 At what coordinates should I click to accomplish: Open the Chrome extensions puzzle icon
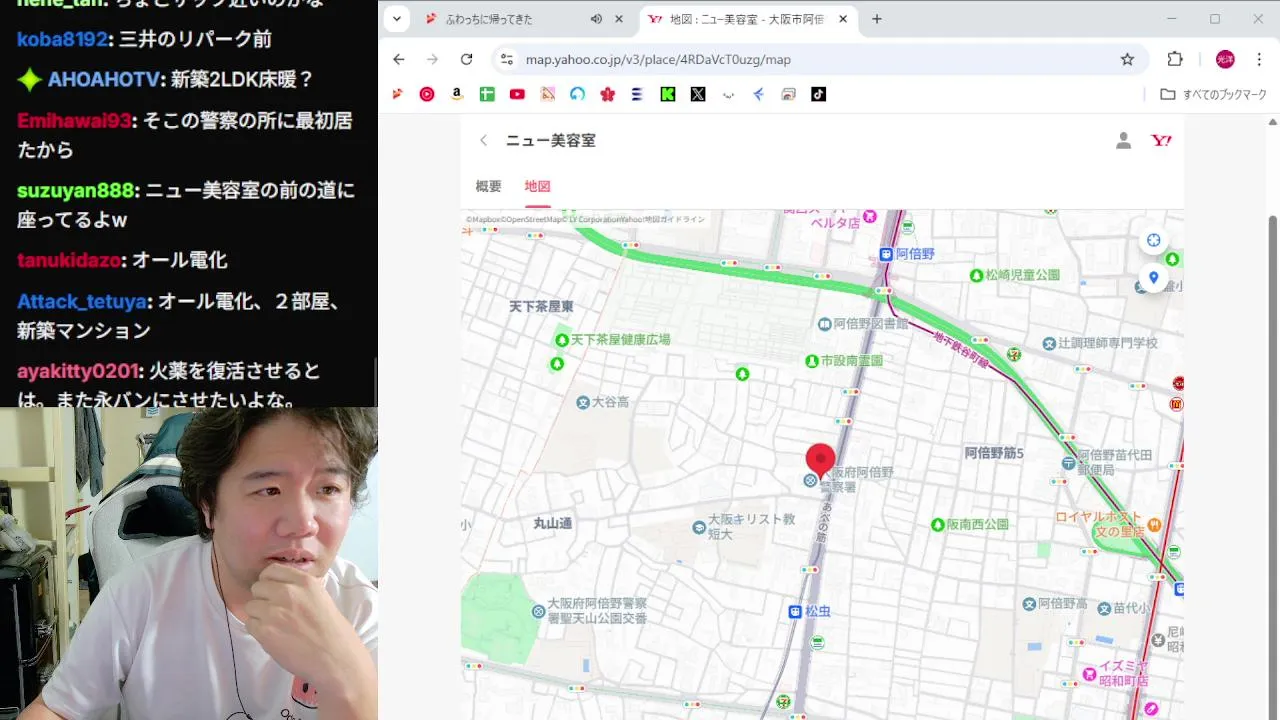click(1175, 59)
